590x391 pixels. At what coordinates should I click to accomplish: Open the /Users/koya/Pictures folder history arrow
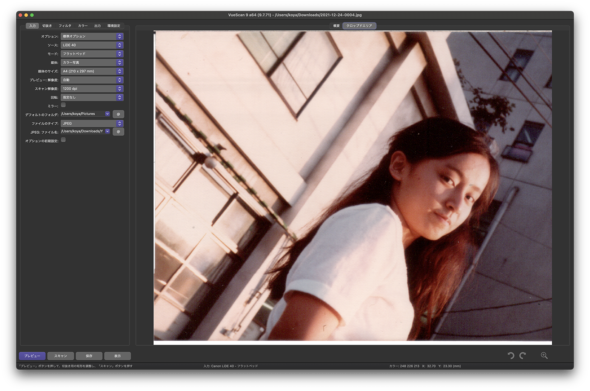(x=108, y=114)
